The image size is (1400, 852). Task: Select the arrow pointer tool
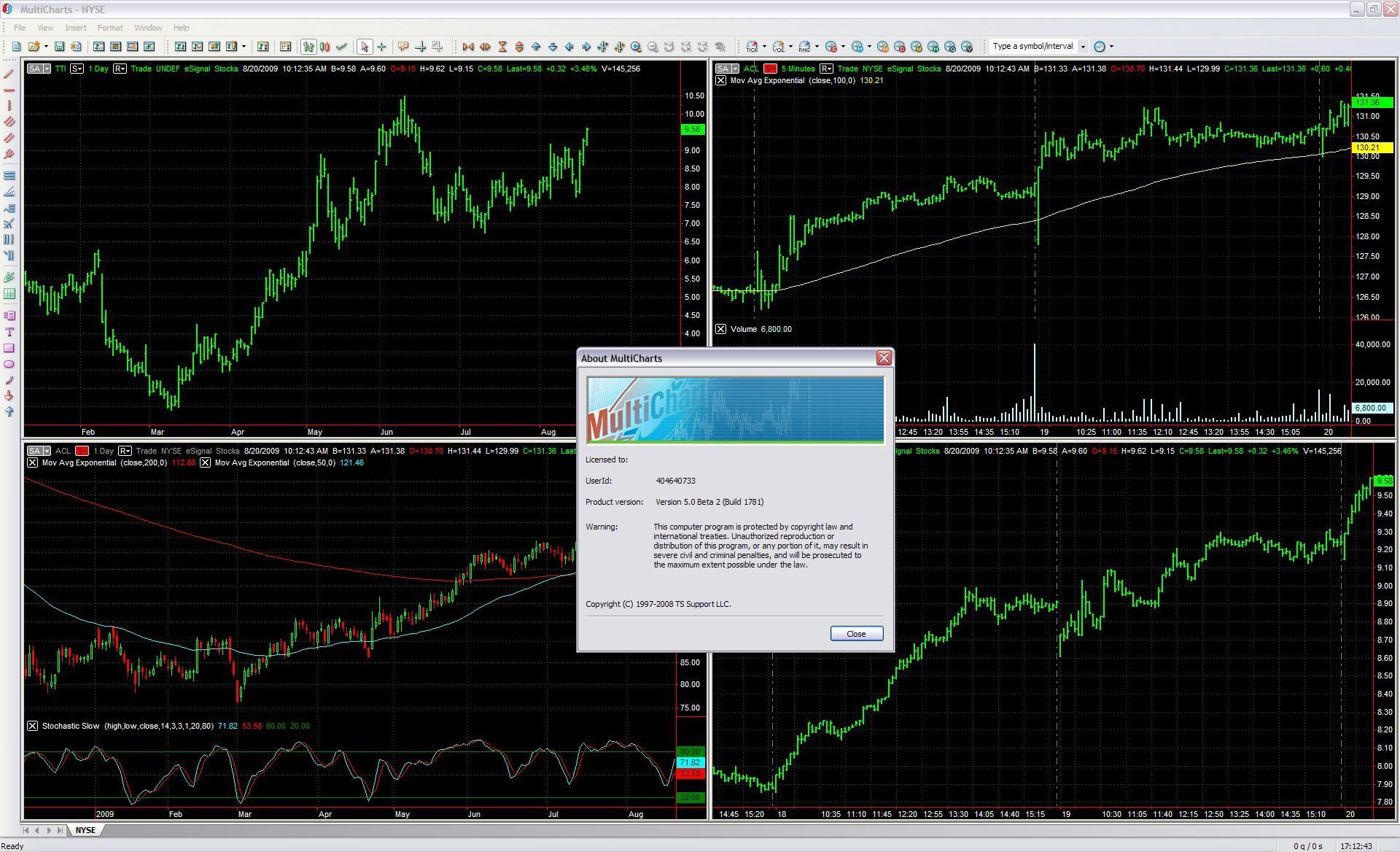(x=364, y=47)
